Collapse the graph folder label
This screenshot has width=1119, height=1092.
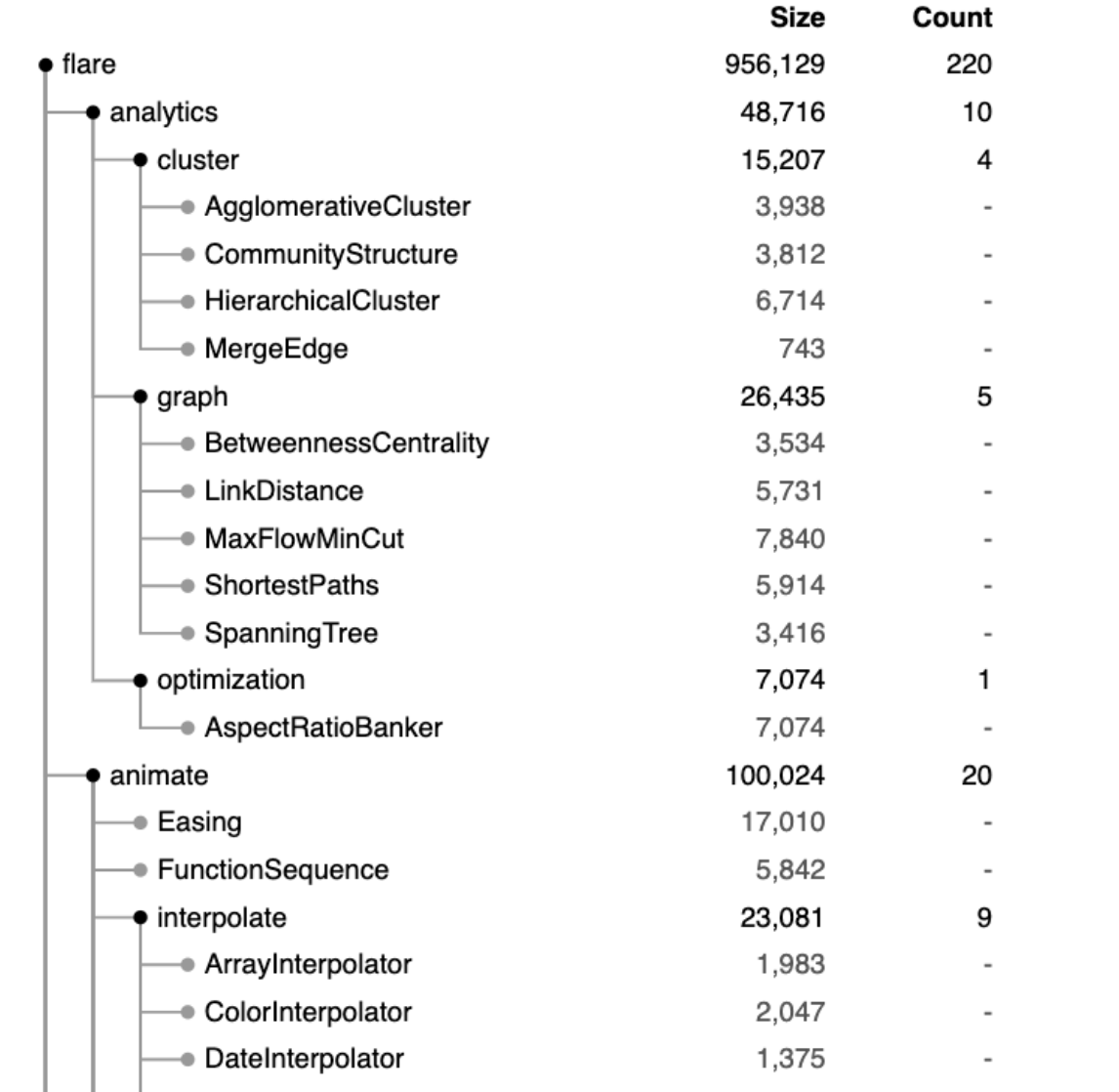click(192, 398)
